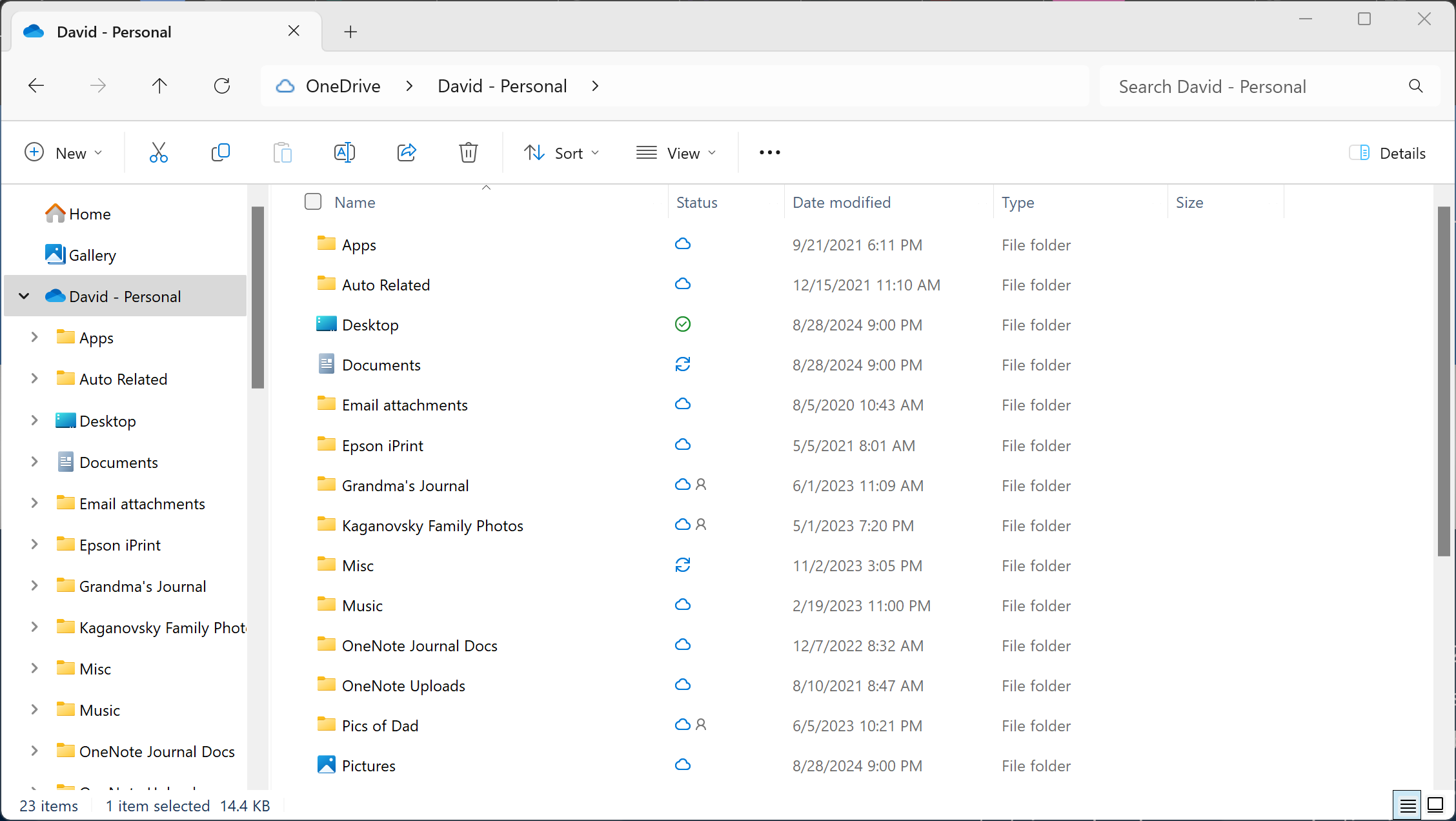The height and width of the screenshot is (821, 1456).
Task: Click the shared folder icon for Pics of Dad
Action: point(700,724)
